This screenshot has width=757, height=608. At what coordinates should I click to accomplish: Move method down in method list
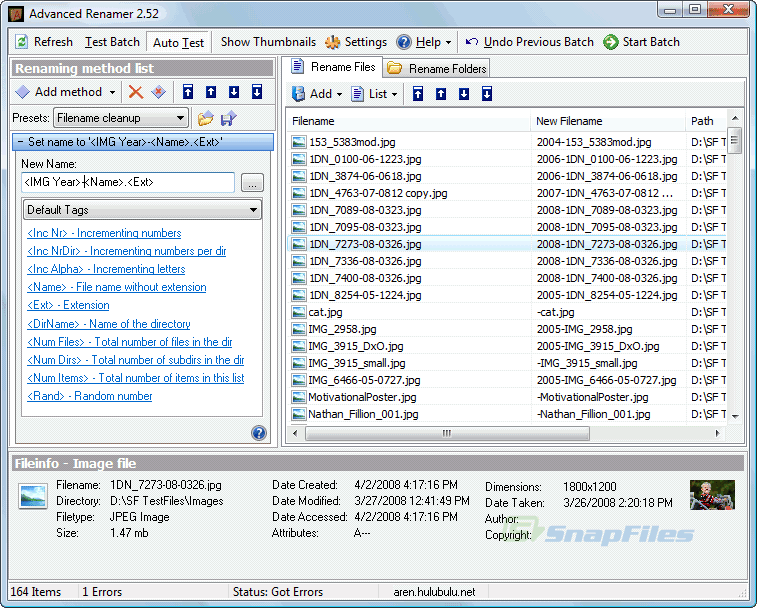(x=234, y=92)
